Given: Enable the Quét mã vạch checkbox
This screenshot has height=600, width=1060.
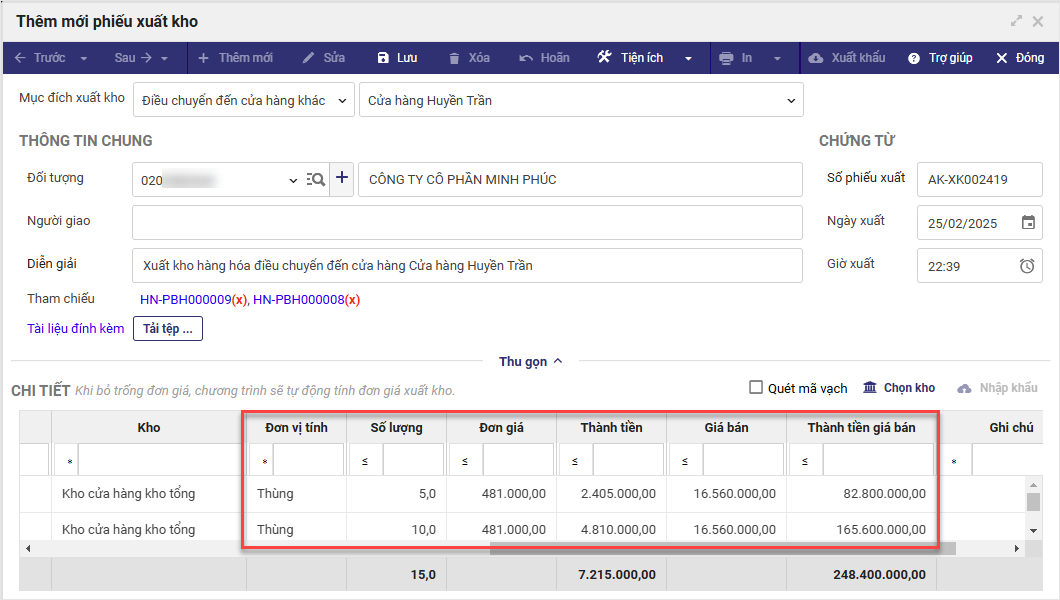Looking at the screenshot, I should [757, 388].
